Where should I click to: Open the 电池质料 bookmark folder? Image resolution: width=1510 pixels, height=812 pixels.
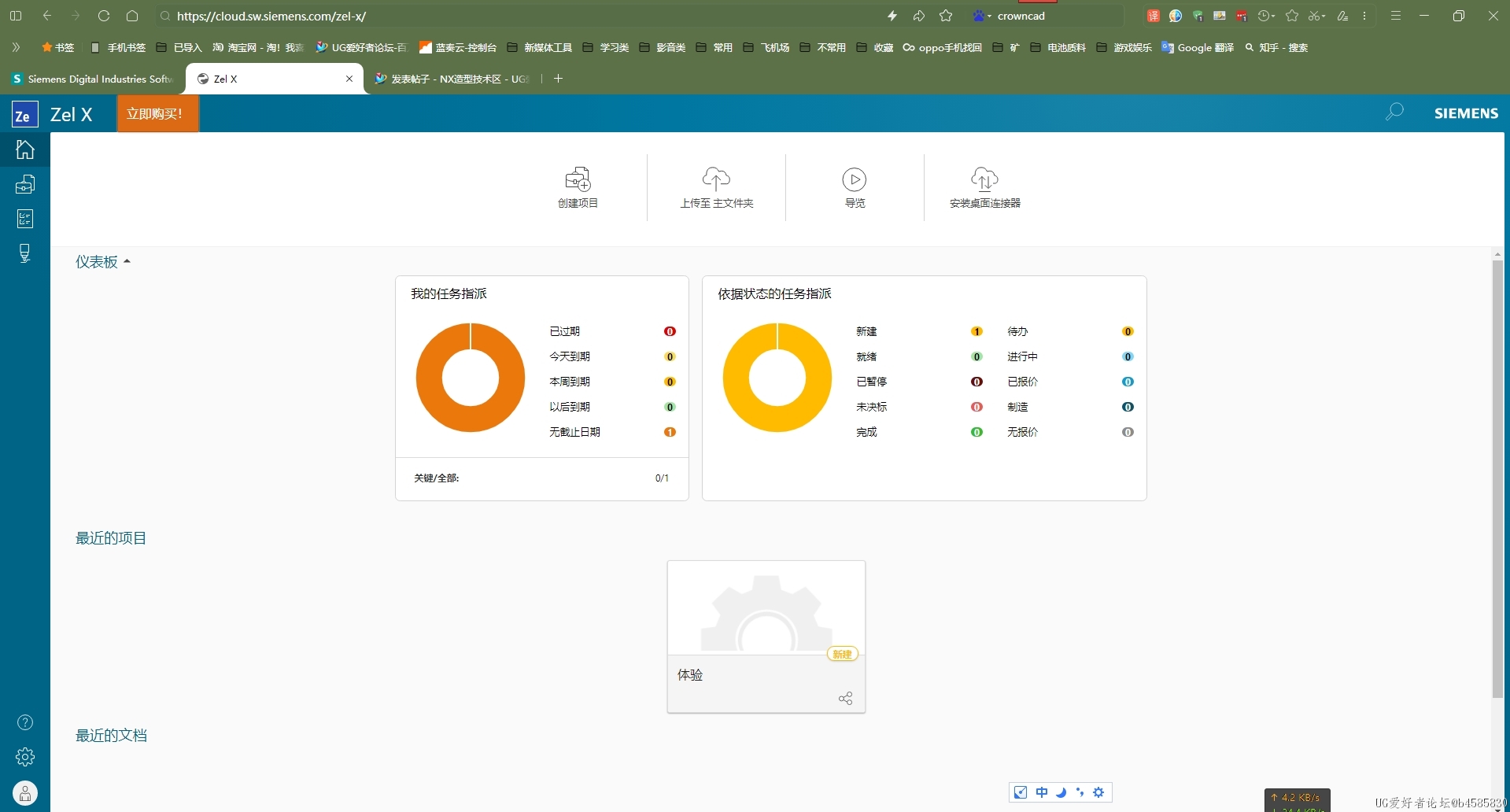[x=1058, y=47]
